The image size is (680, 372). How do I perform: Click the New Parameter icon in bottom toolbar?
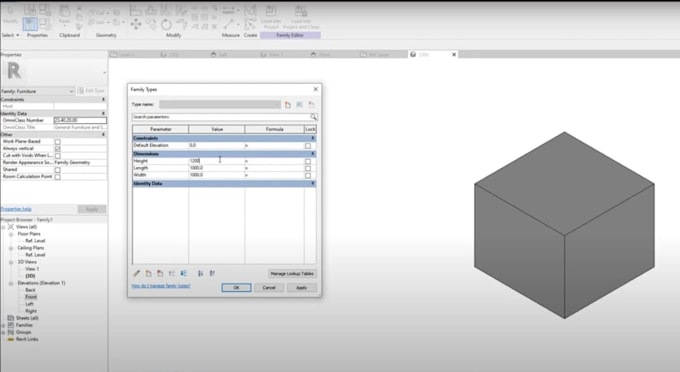[x=148, y=273]
